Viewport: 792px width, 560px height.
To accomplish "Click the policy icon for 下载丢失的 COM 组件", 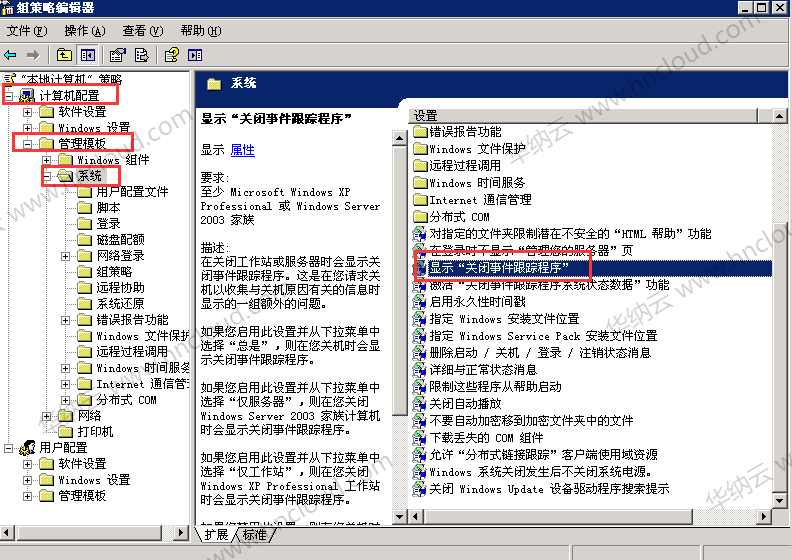I will click(419, 437).
